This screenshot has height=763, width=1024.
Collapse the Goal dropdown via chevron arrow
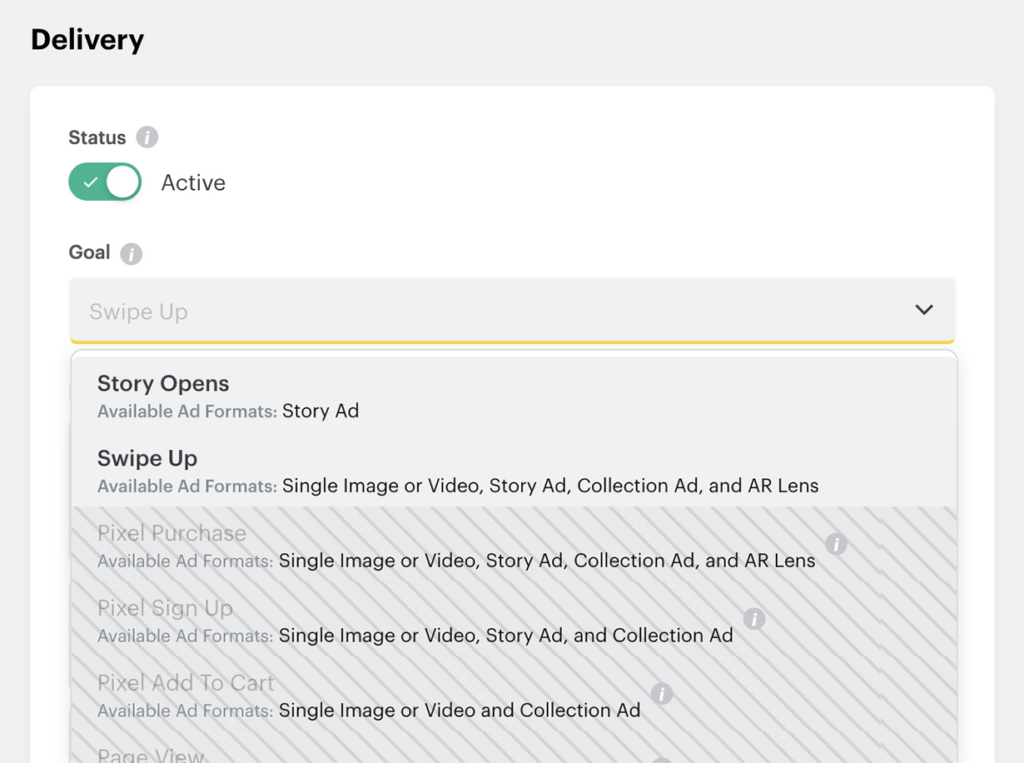pyautogui.click(x=923, y=310)
